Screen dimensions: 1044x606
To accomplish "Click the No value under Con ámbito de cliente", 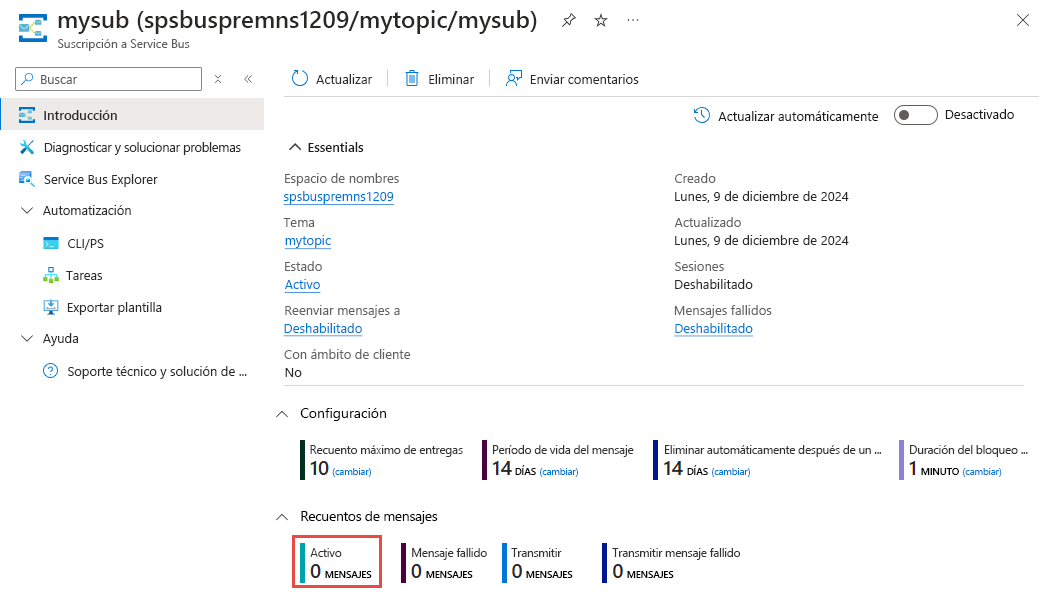I will (x=293, y=372).
